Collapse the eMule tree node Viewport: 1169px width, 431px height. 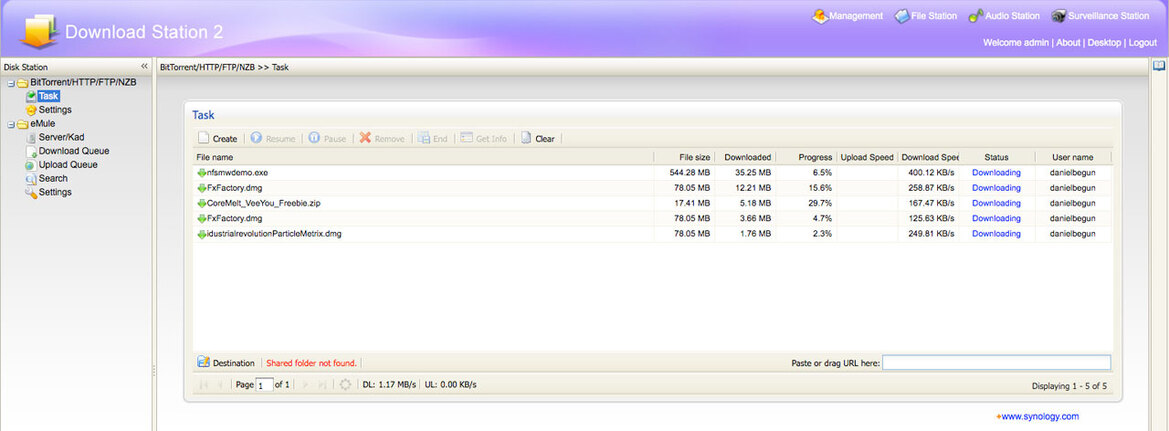11,124
